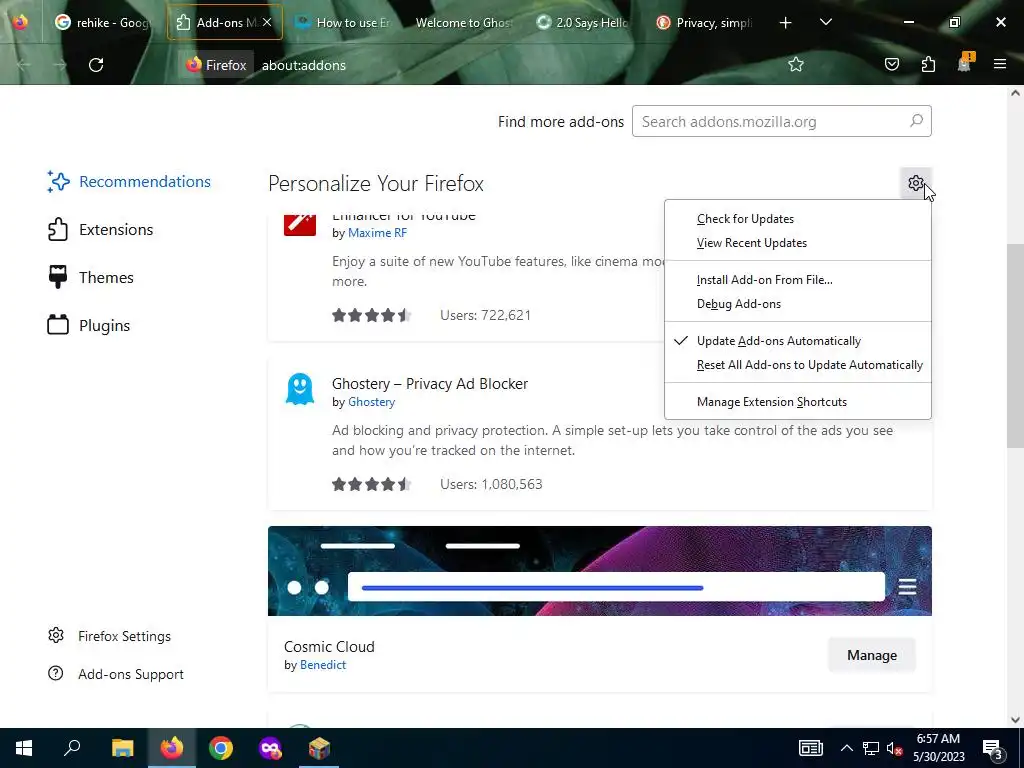Screen dimensions: 1024x768
Task: Open Firefox Settings link in sidebar
Action: point(109,636)
